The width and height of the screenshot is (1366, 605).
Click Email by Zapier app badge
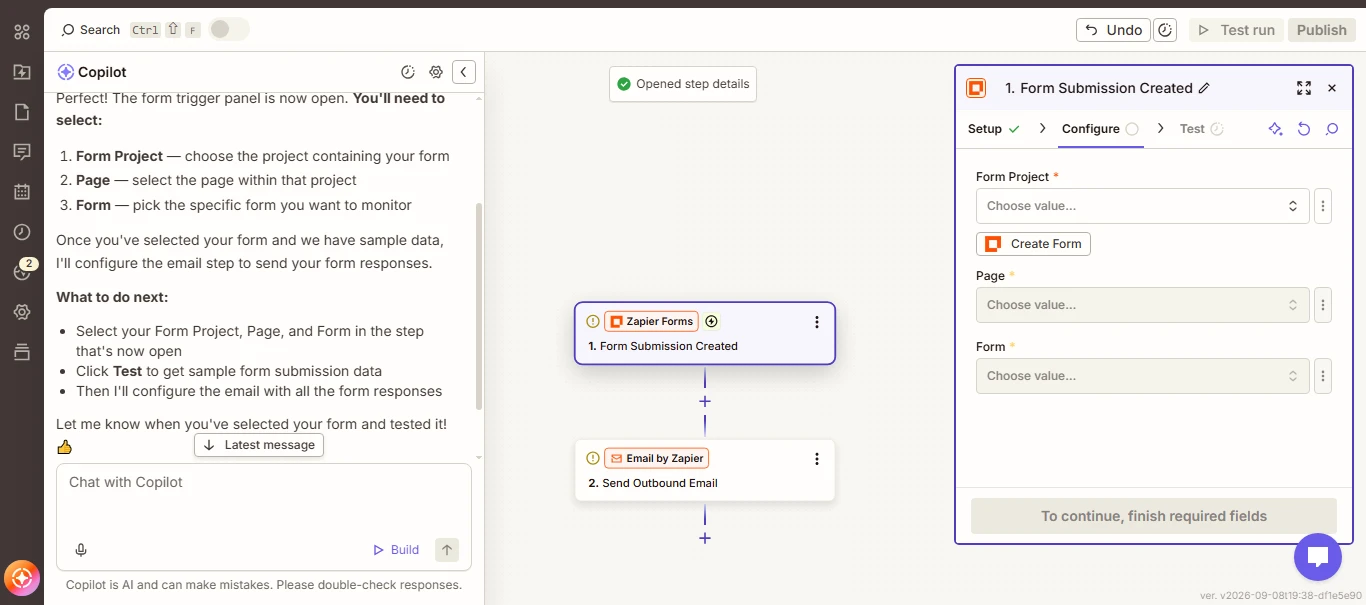tap(657, 459)
